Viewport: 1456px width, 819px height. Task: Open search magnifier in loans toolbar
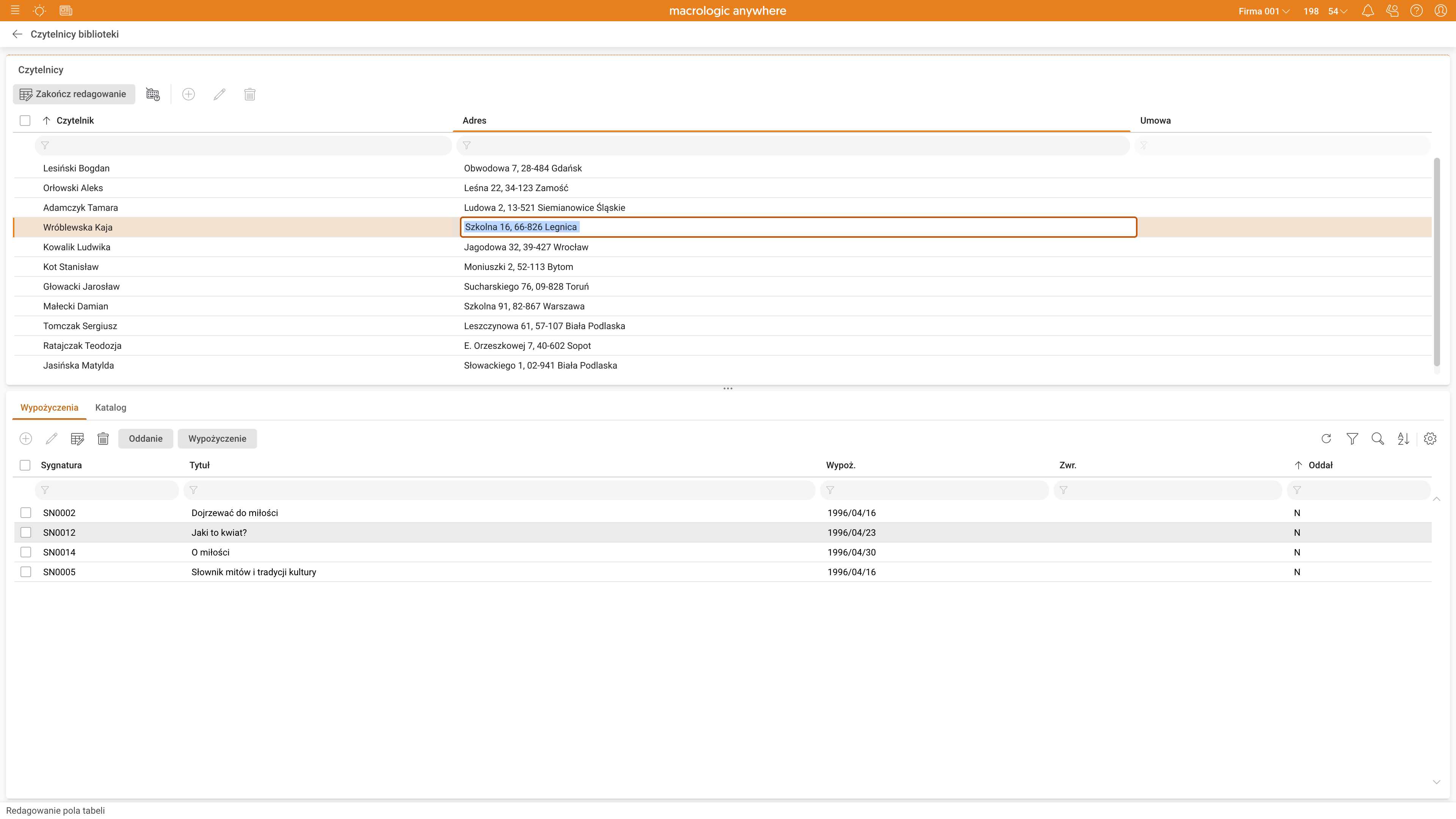[x=1378, y=439]
